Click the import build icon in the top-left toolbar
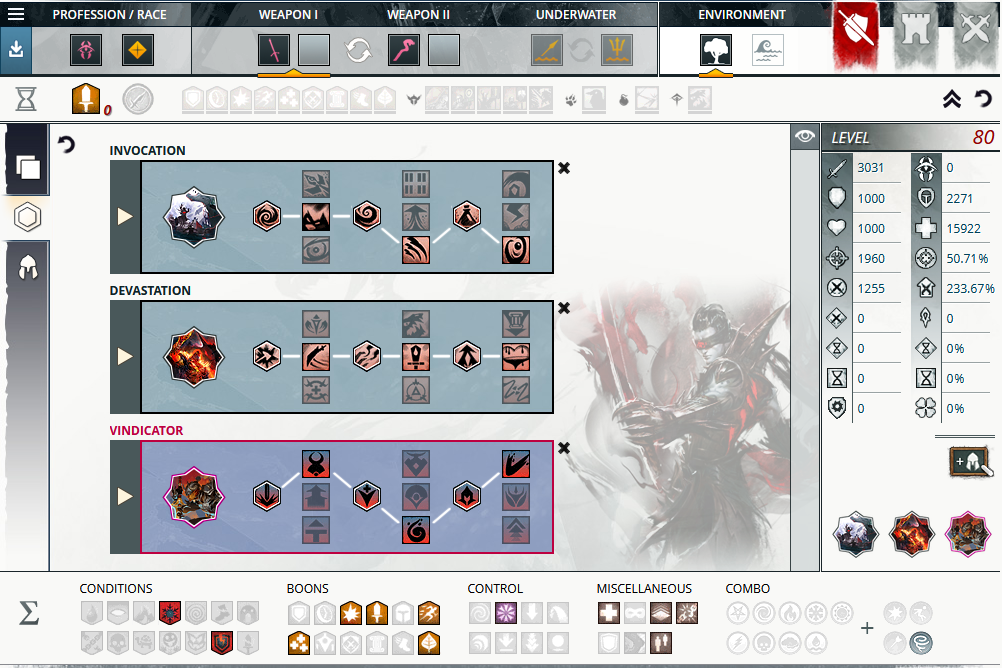The image size is (1002, 668). coord(16,48)
